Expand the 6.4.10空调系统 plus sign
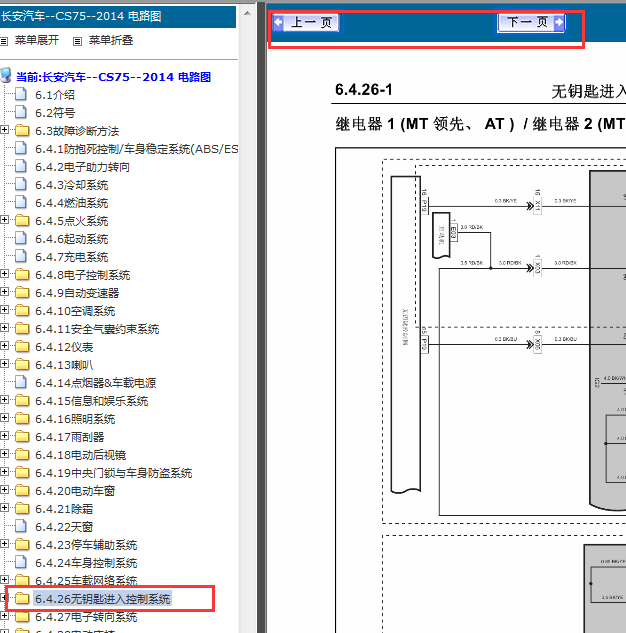The image size is (626, 633). pos(4,310)
